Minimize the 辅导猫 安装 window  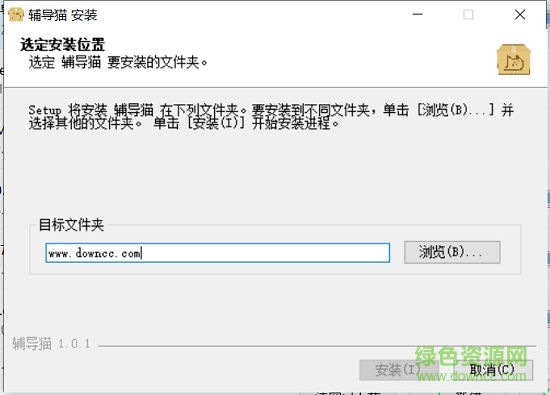417,14
